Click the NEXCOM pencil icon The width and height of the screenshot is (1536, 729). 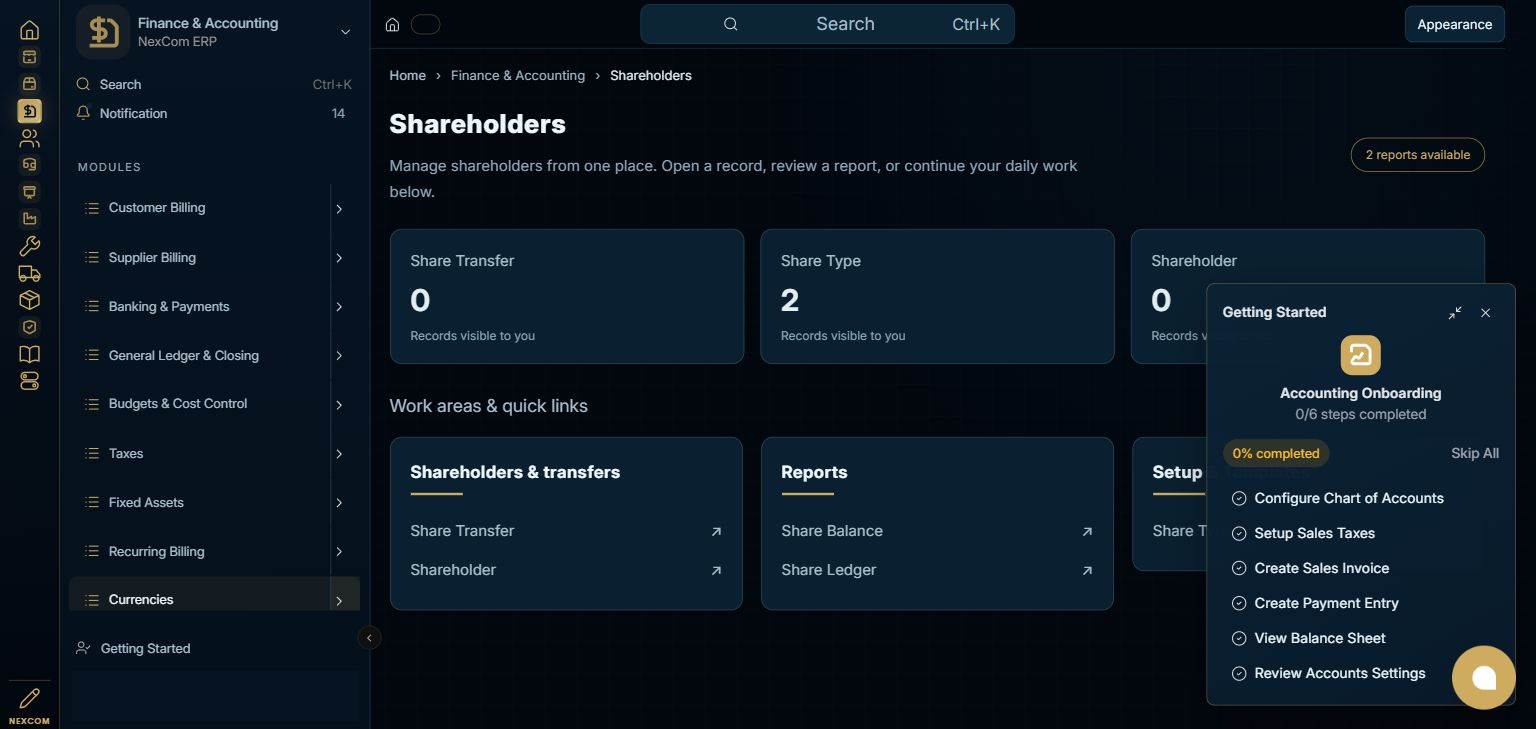pos(30,698)
